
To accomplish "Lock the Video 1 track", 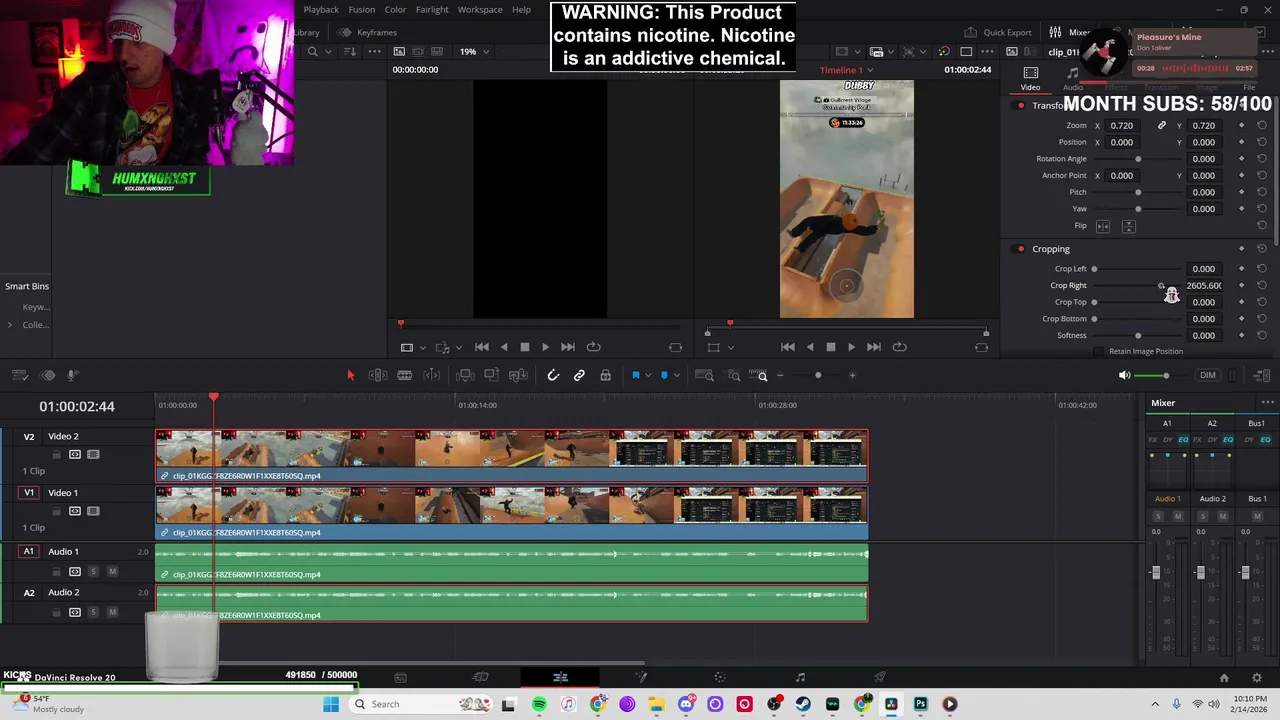I will pos(57,511).
